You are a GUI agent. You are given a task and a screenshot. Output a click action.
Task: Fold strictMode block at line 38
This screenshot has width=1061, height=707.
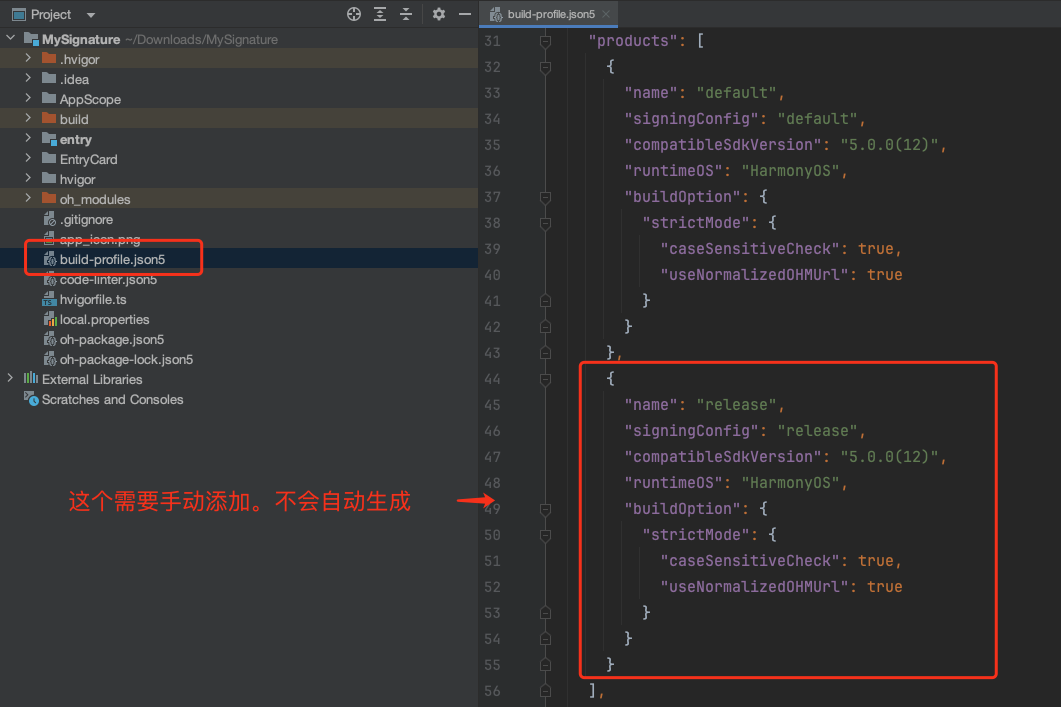(x=545, y=223)
